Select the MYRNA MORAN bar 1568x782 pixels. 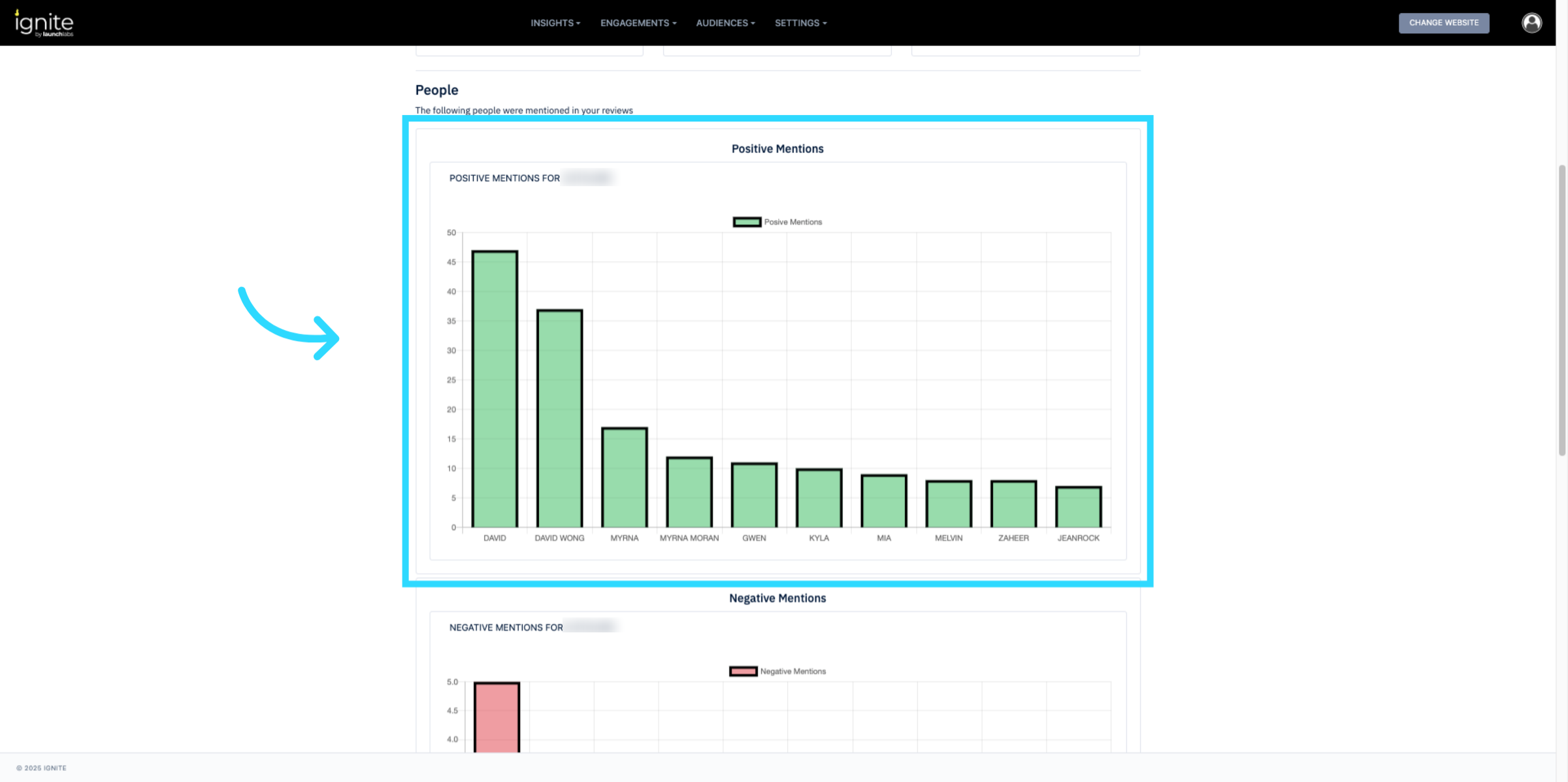coord(689,493)
